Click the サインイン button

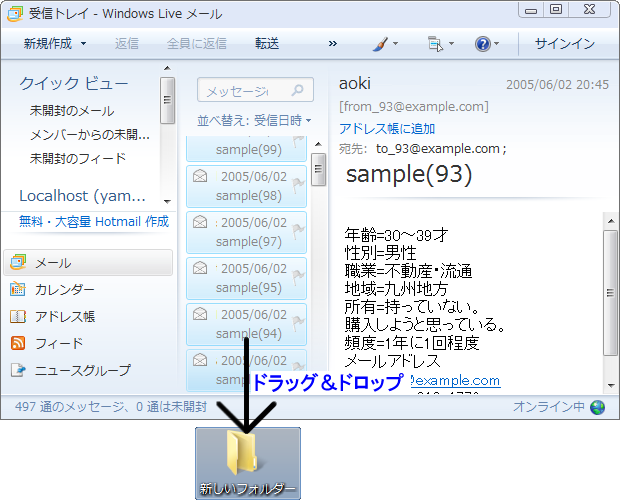click(x=564, y=44)
